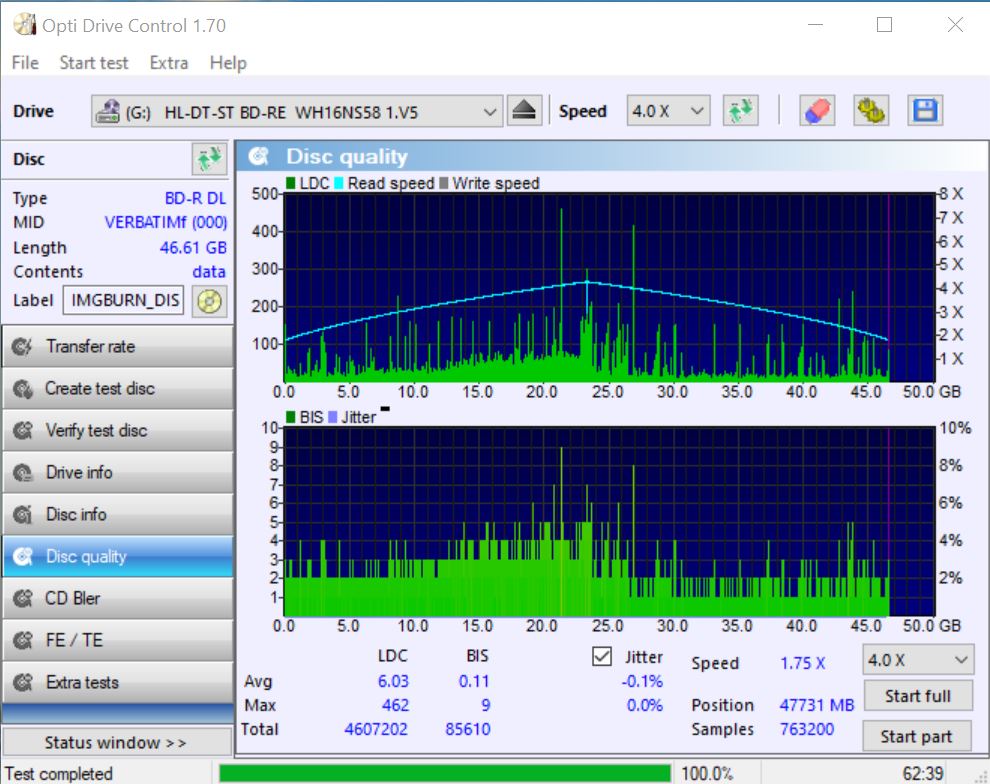Click the Start part button

tap(917, 736)
